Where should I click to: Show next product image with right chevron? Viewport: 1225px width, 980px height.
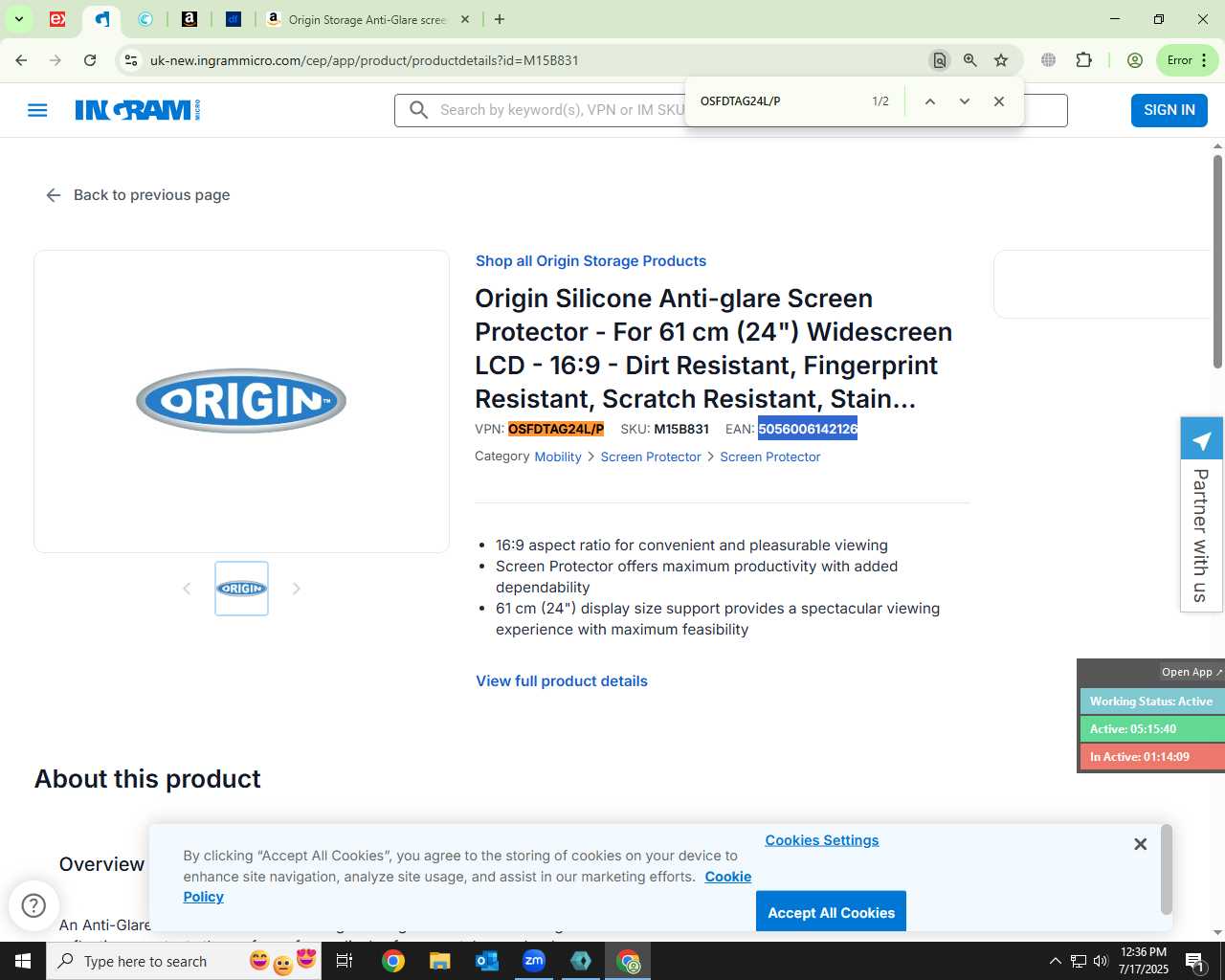[297, 589]
